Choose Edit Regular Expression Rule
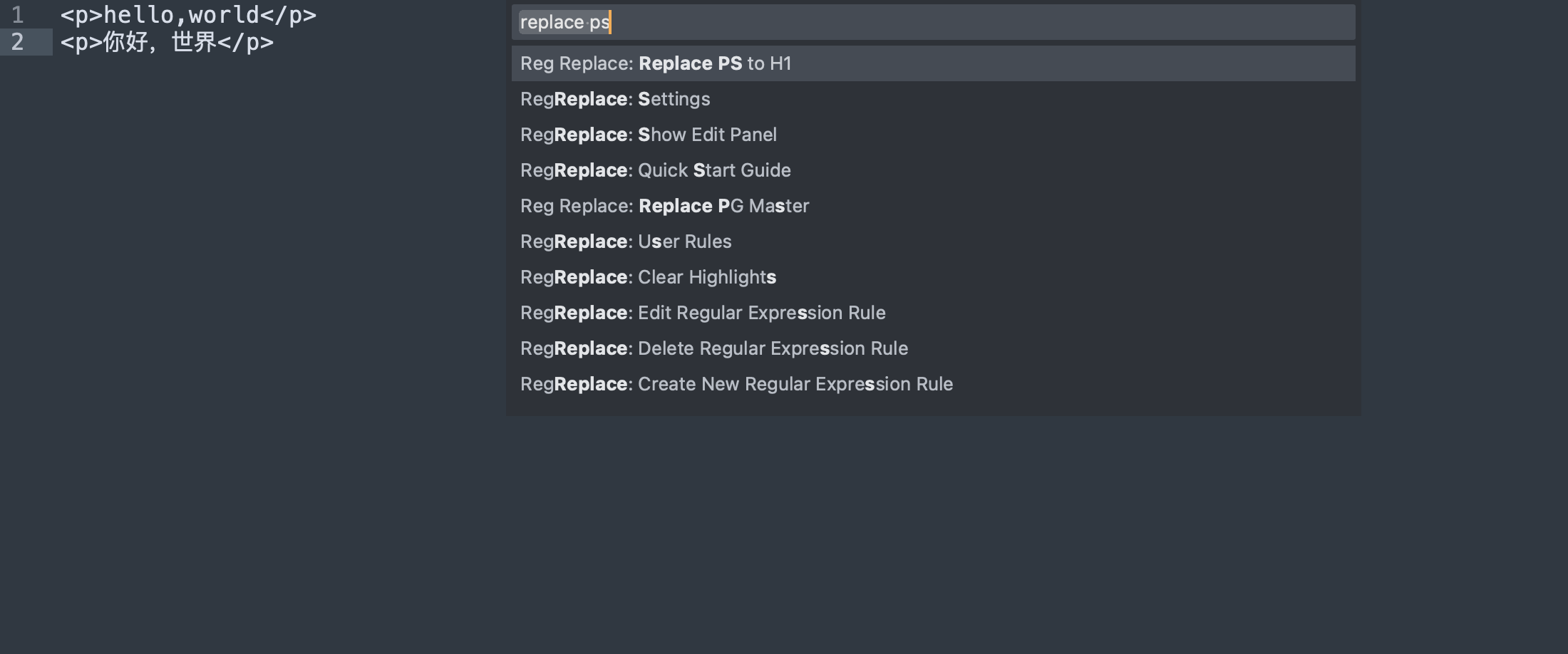 pos(703,313)
